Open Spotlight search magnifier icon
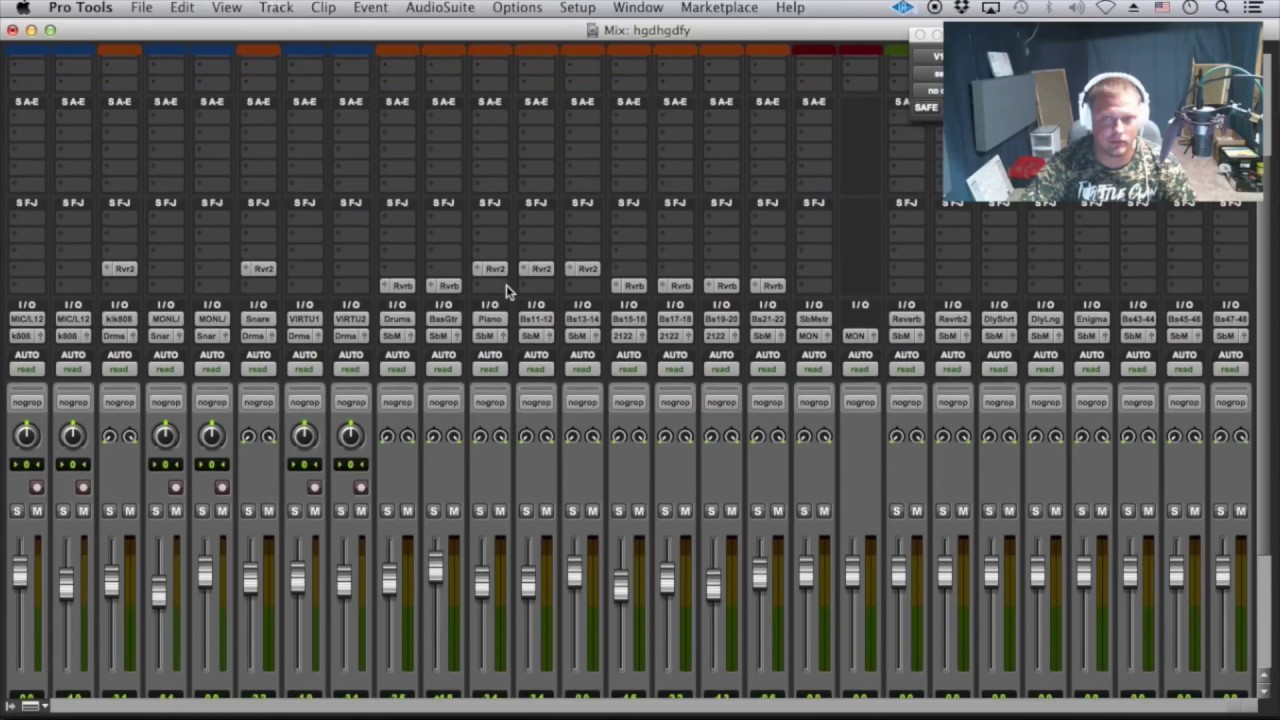Image resolution: width=1280 pixels, height=720 pixels. [1222, 8]
